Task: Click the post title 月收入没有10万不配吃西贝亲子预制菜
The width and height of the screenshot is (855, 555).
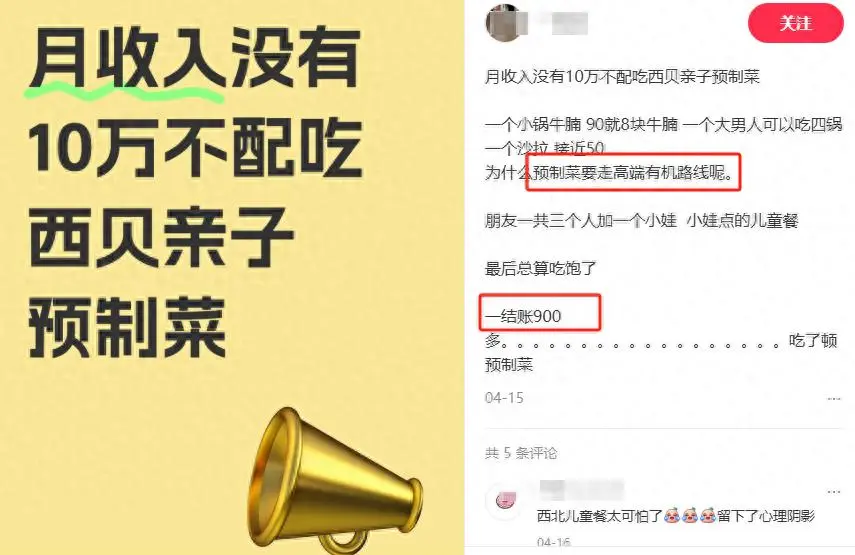Action: tap(622, 77)
